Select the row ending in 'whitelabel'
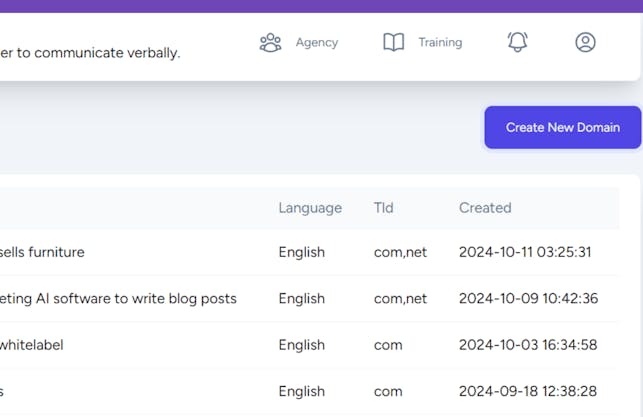Screen dimensions: 643x417 [32, 345]
